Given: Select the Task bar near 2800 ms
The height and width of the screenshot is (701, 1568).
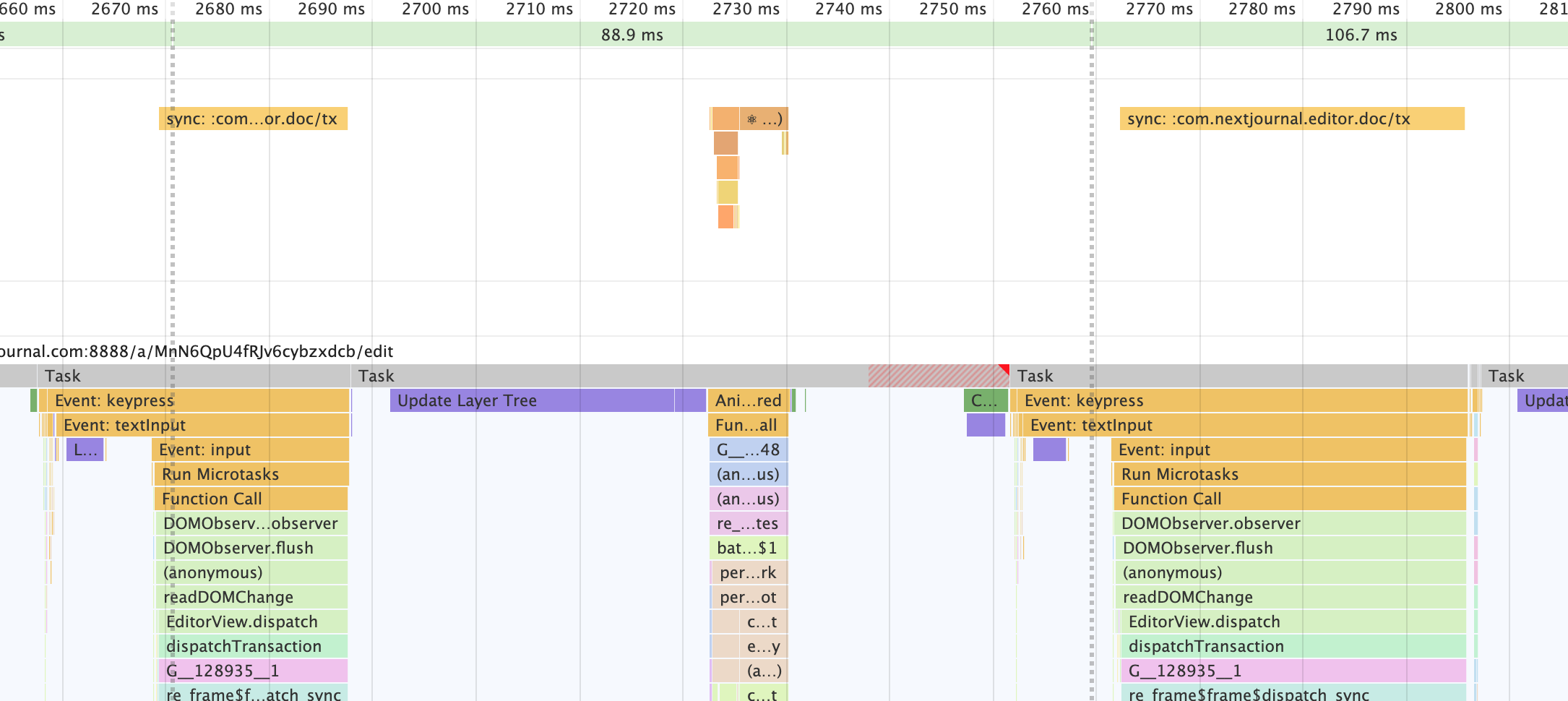Looking at the screenshot, I should [x=1524, y=376].
